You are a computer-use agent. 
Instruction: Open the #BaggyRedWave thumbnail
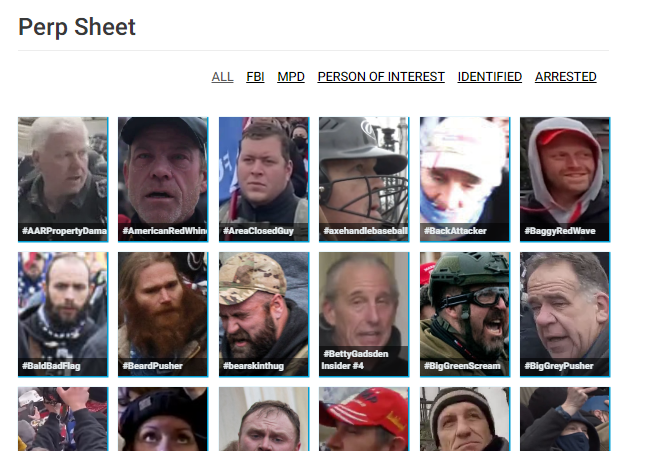[565, 179]
